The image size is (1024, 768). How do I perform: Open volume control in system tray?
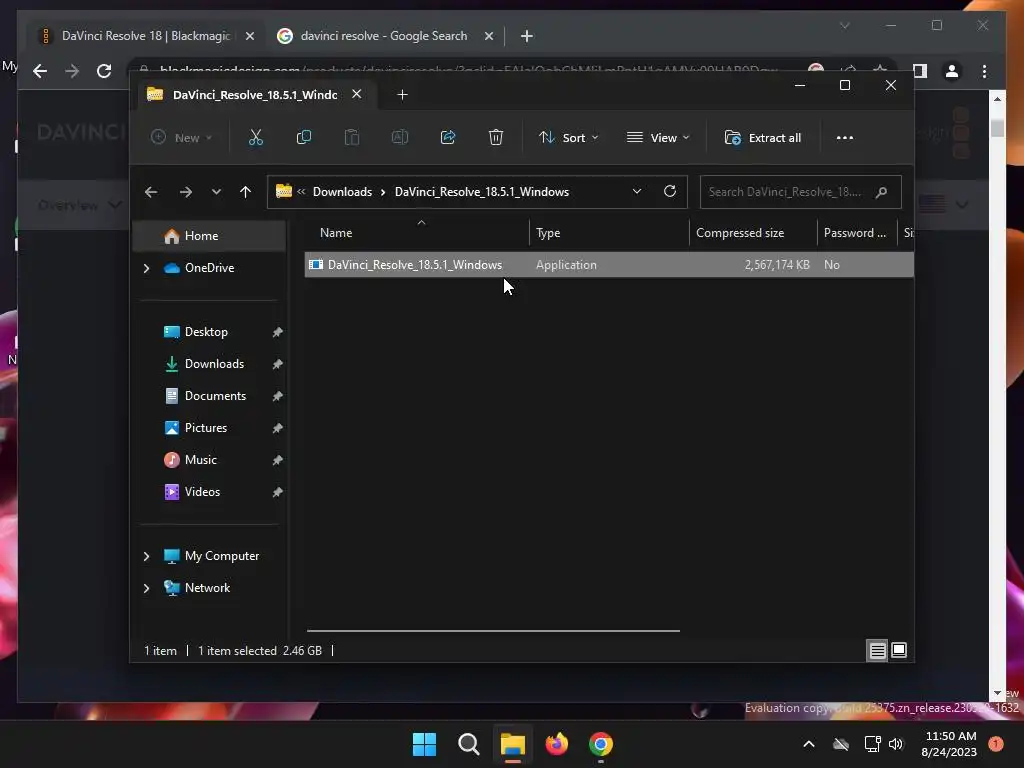click(896, 744)
